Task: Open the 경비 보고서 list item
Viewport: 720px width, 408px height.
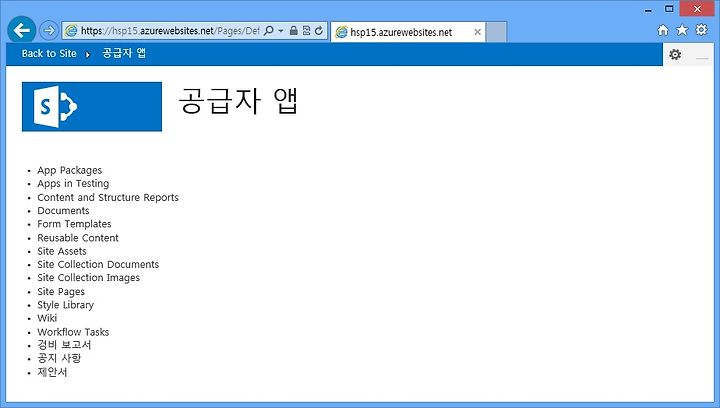Action: (64, 345)
